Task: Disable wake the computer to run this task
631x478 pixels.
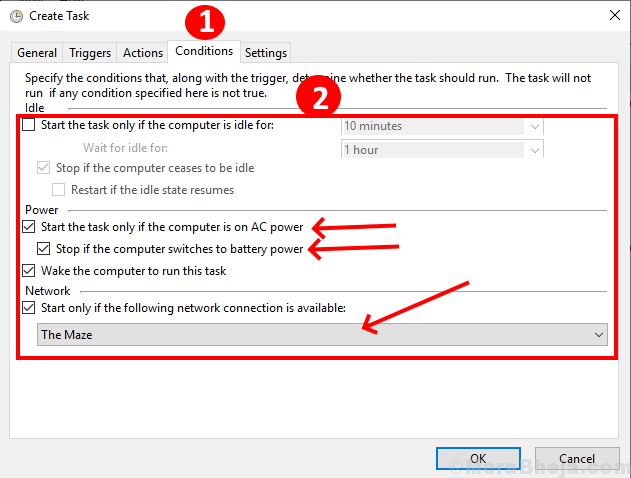Action: [28, 271]
